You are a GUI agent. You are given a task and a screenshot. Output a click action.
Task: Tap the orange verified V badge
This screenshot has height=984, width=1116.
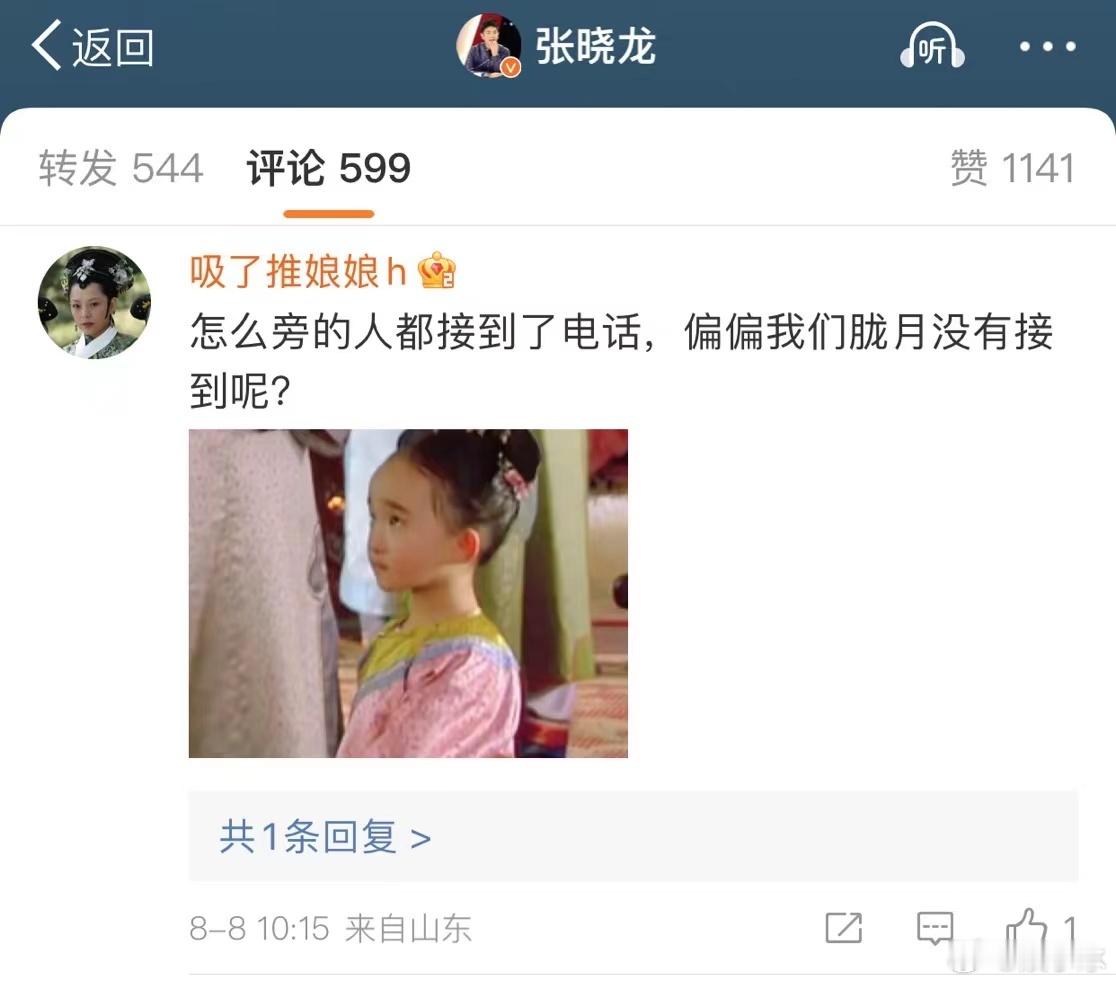pos(510,68)
